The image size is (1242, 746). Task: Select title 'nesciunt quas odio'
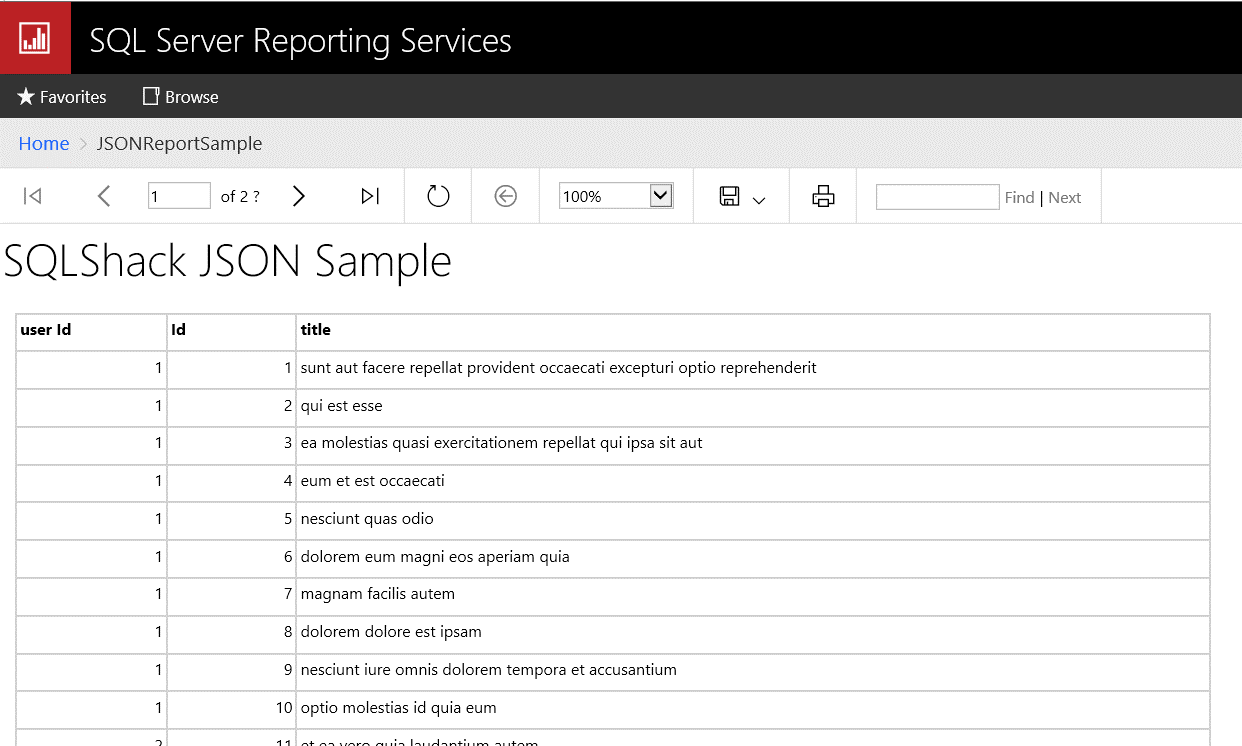point(367,518)
